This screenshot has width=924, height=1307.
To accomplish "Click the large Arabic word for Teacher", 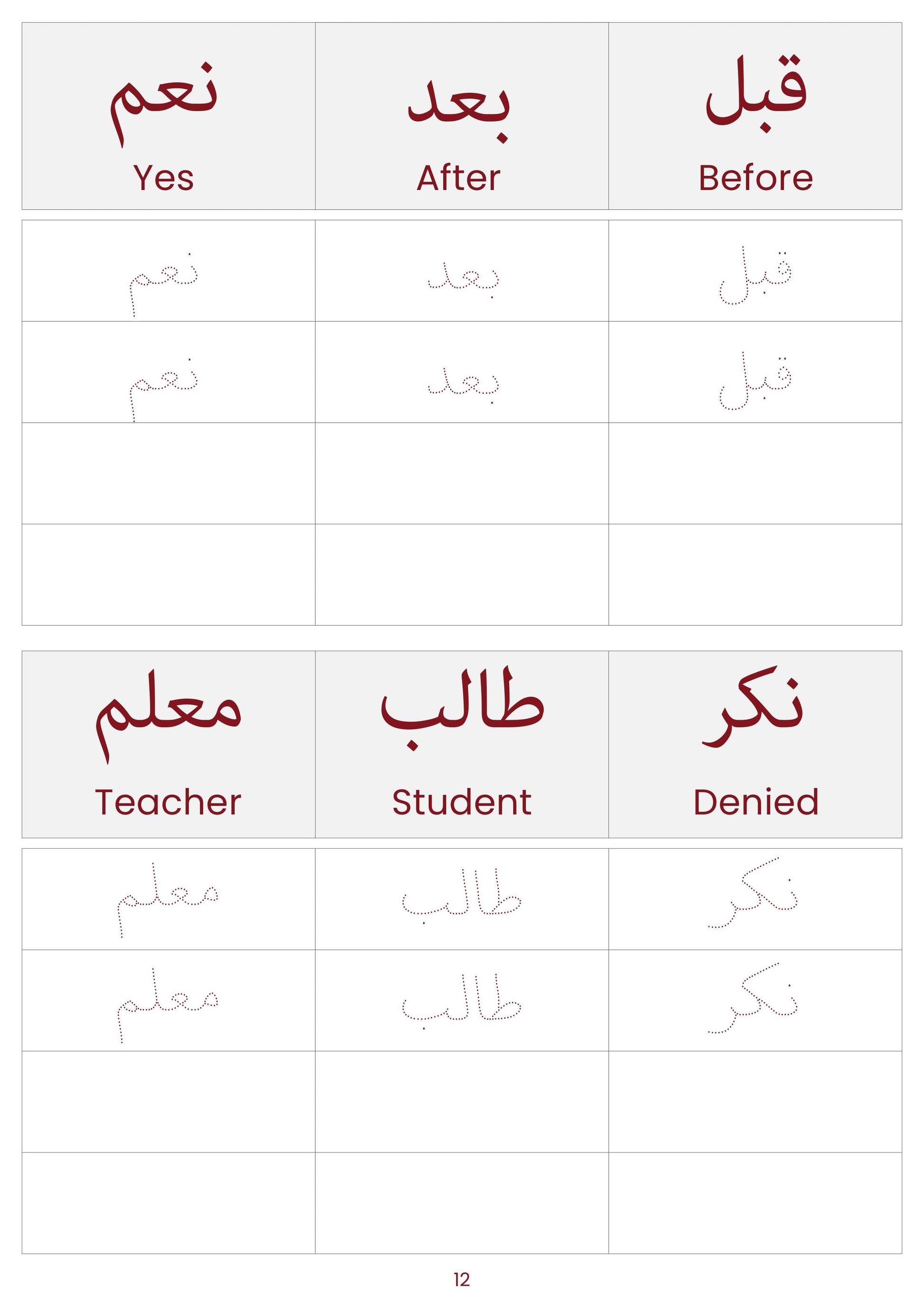I will 168,716.
